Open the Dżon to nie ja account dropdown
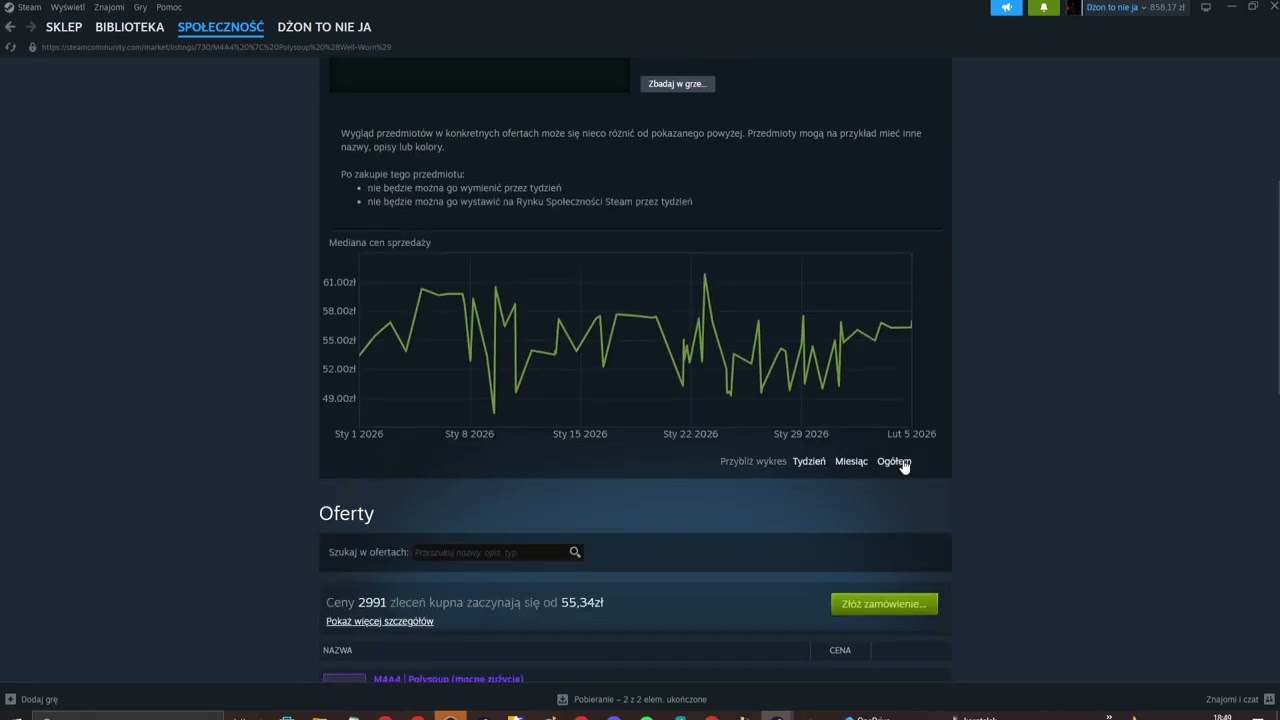Image resolution: width=1280 pixels, height=720 pixels. click(1115, 7)
